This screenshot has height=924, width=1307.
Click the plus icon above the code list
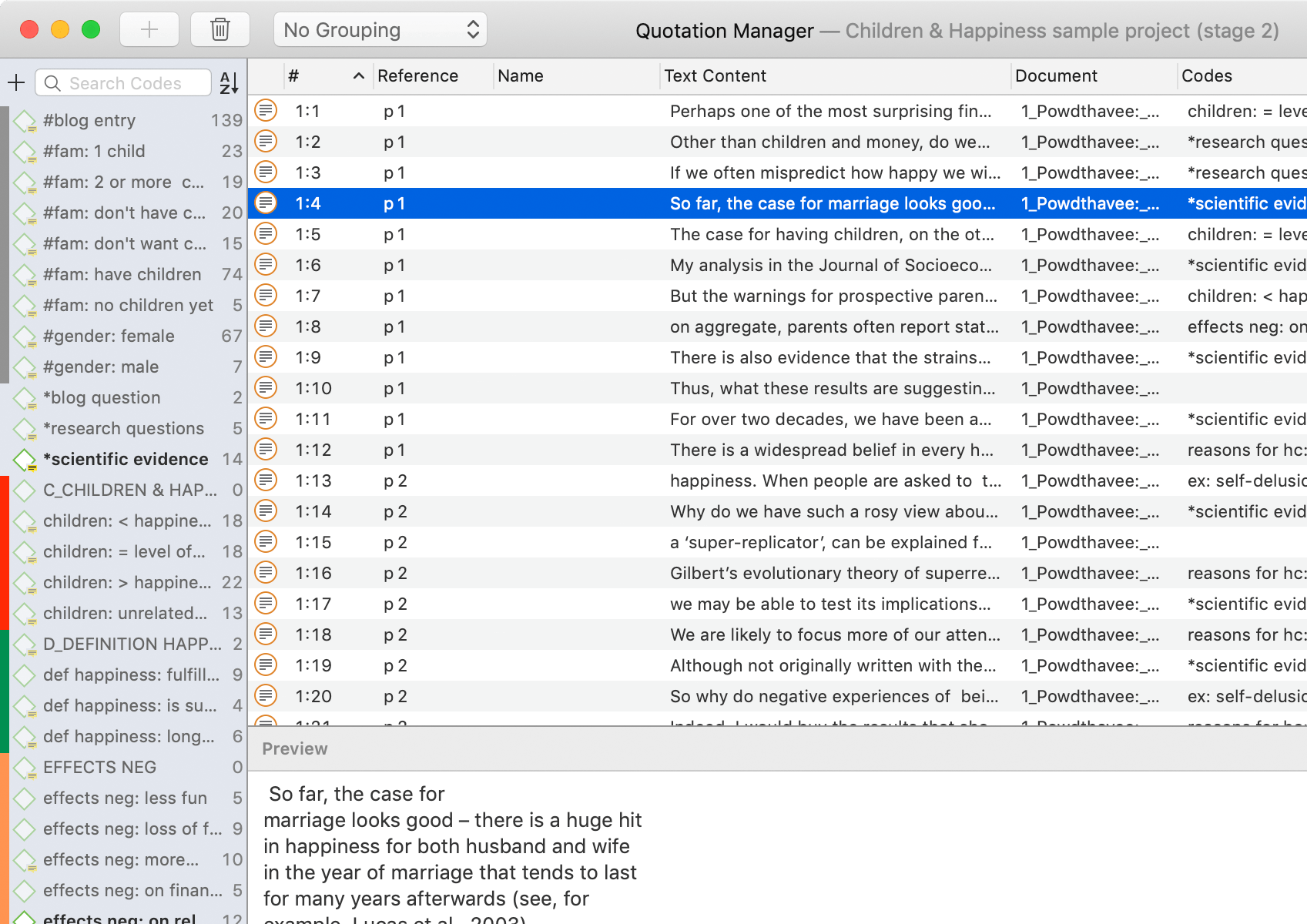pos(16,82)
